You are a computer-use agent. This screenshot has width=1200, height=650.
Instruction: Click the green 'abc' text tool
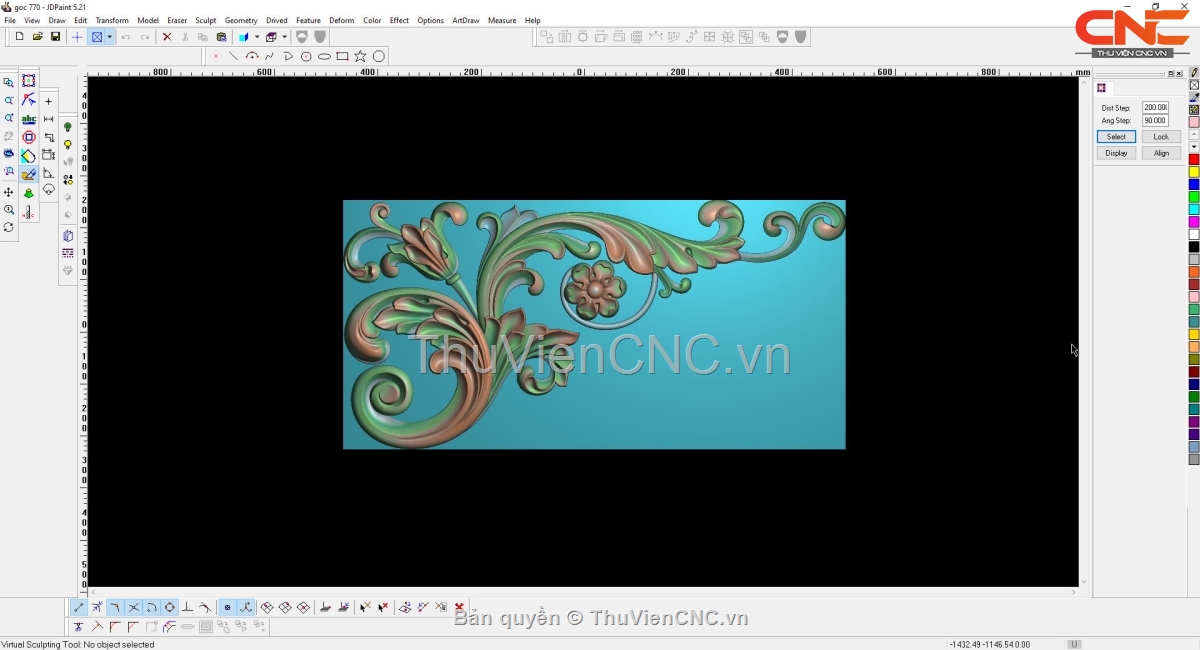(x=28, y=119)
